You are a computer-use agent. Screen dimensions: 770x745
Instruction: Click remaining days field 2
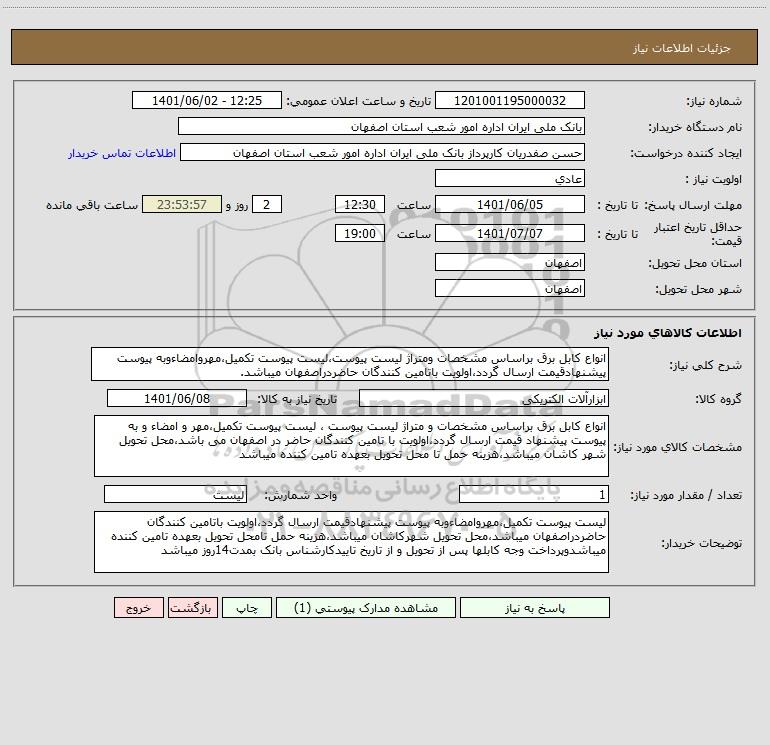point(267,204)
